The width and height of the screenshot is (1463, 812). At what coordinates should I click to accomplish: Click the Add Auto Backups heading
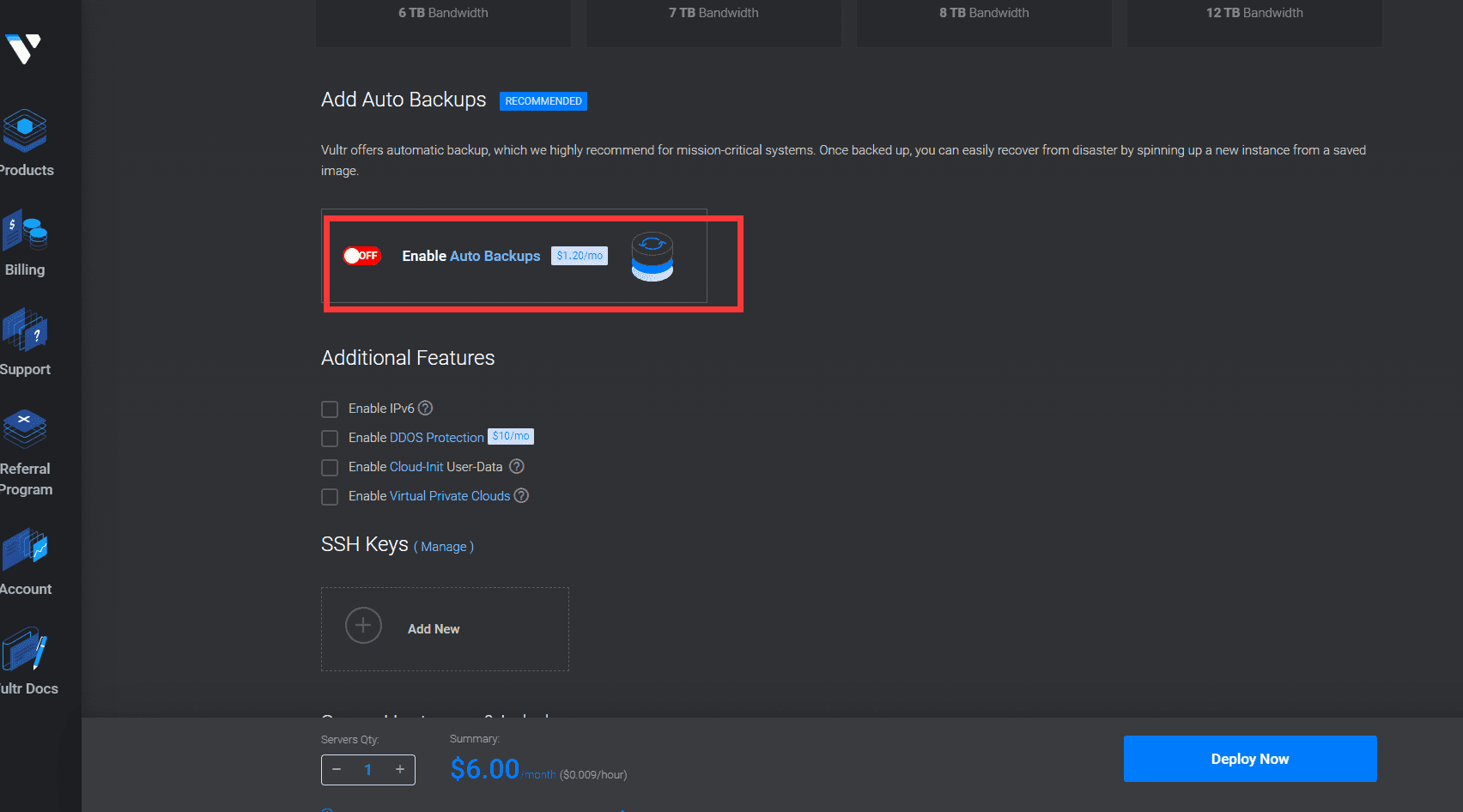click(x=404, y=100)
